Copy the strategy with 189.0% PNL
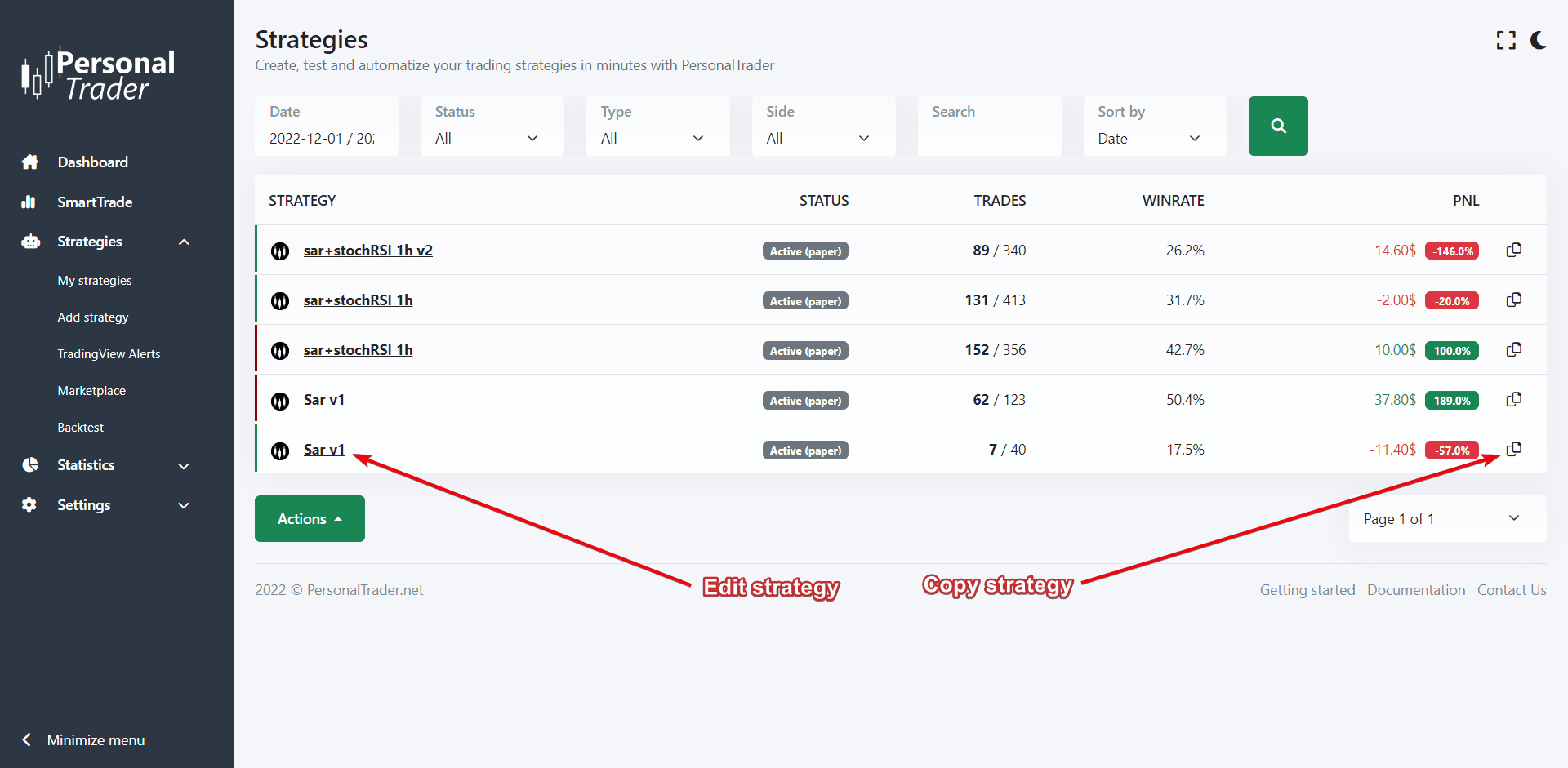The width and height of the screenshot is (1568, 768). coord(1513,399)
